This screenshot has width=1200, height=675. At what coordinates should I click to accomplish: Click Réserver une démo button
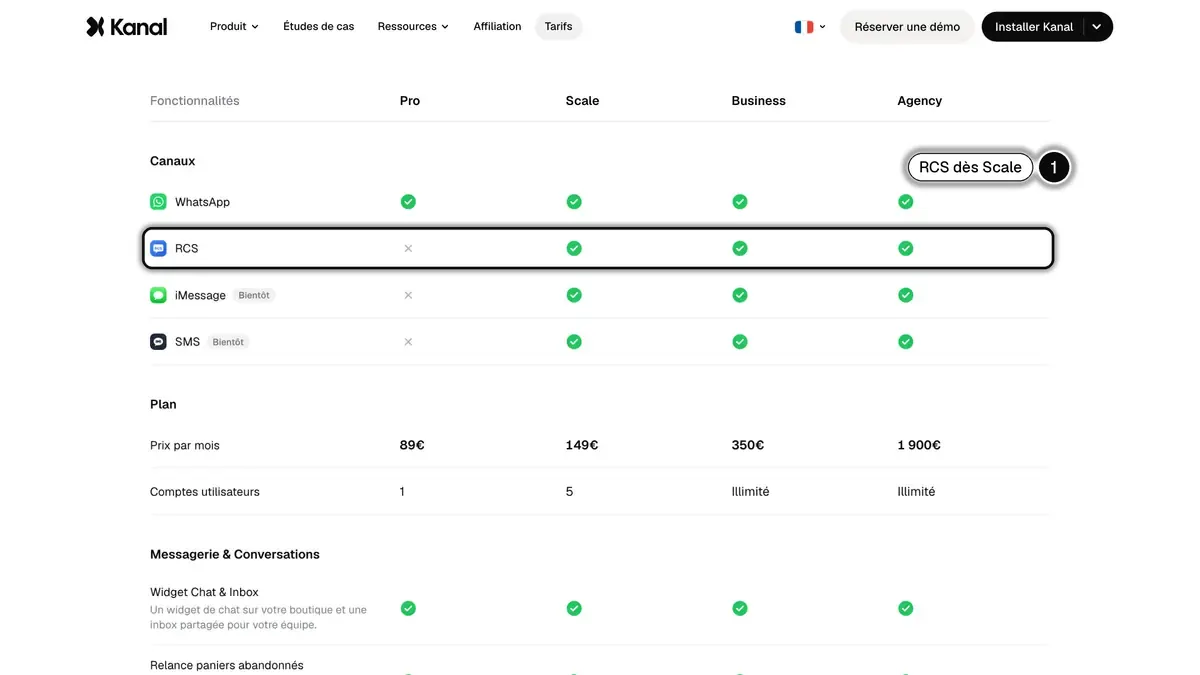(907, 27)
